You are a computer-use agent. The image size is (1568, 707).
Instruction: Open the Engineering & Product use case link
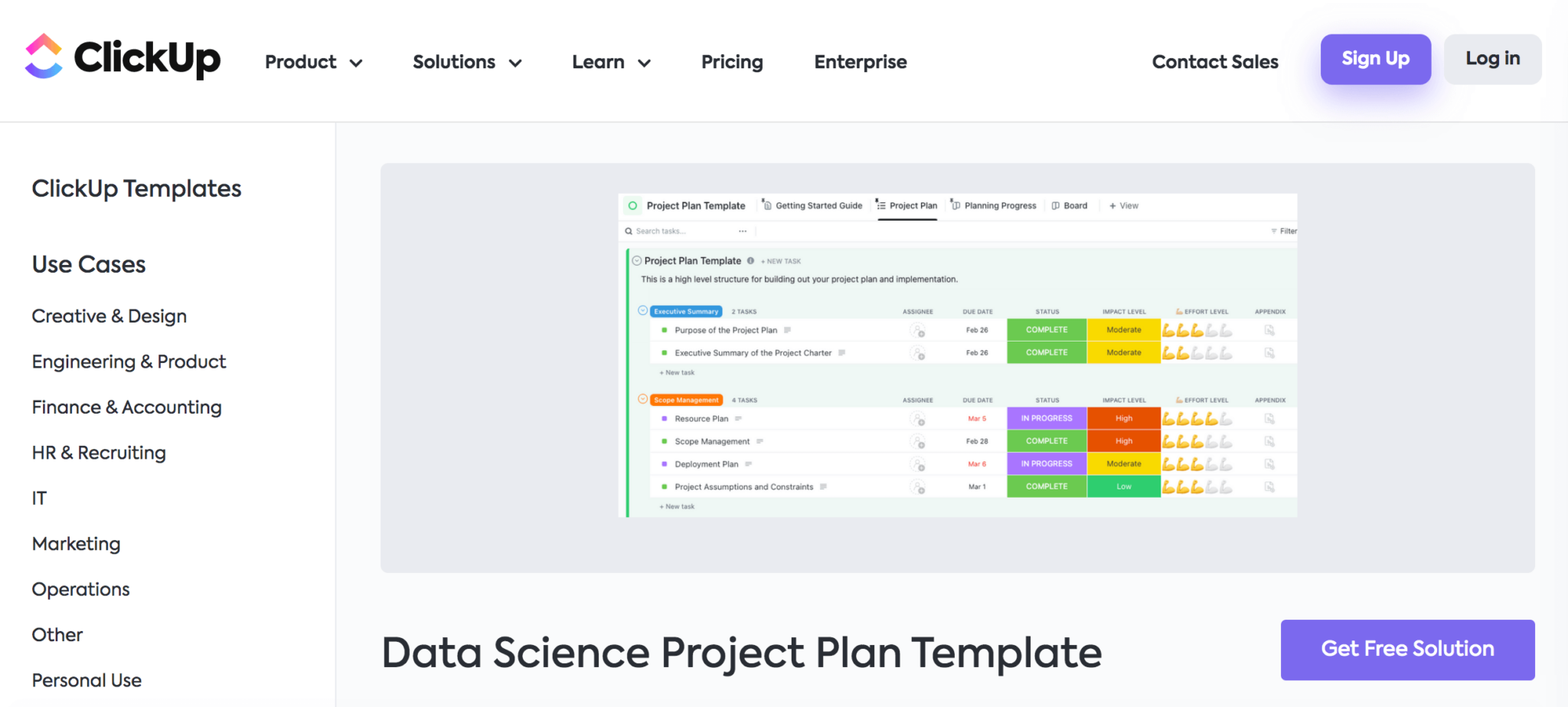(129, 362)
